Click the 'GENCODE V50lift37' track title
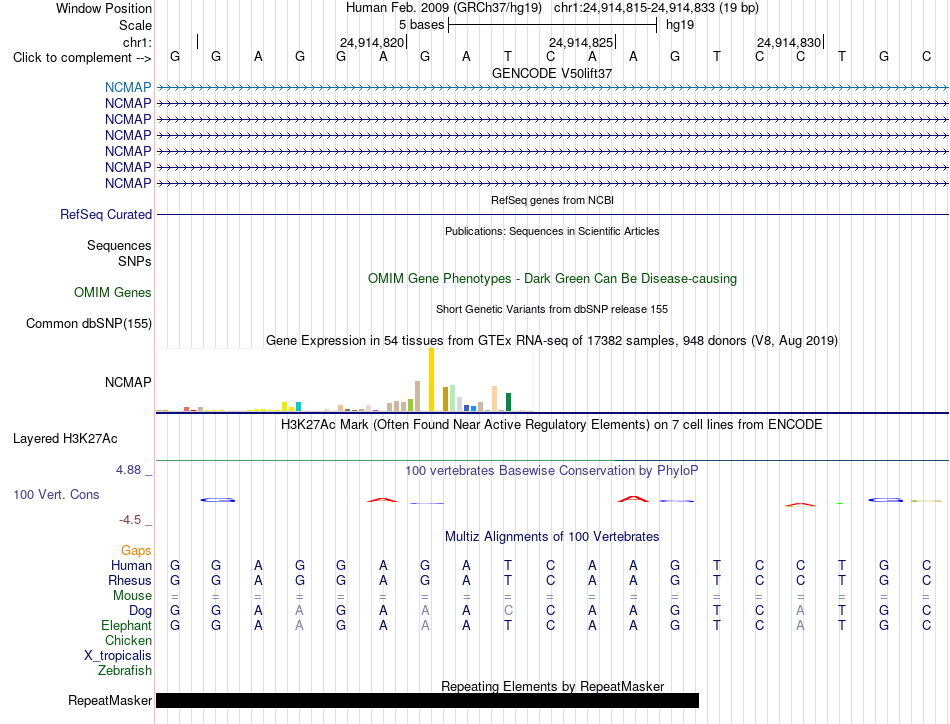The image size is (950, 724). 552,73
